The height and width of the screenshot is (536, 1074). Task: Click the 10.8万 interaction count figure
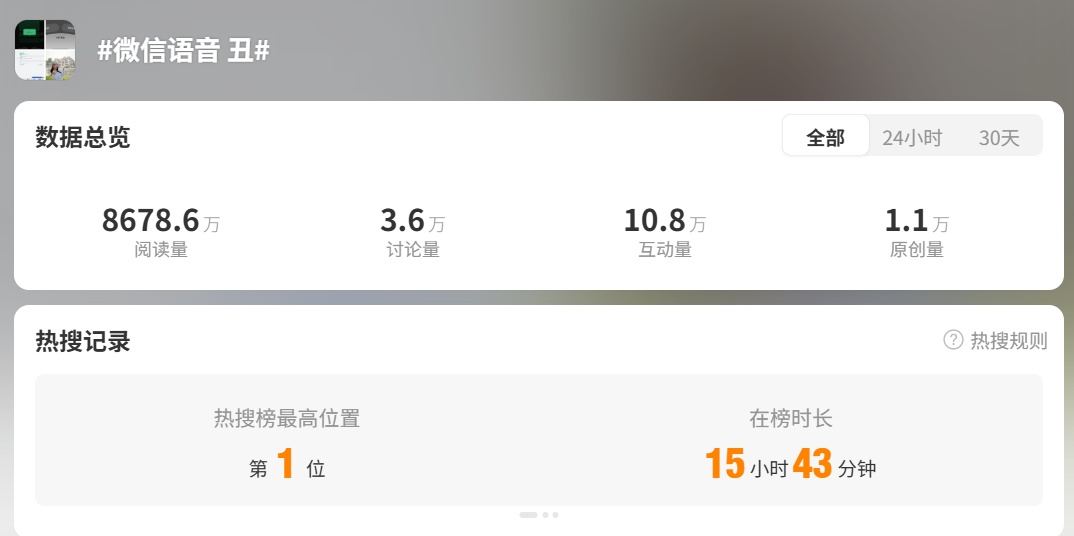tap(664, 221)
